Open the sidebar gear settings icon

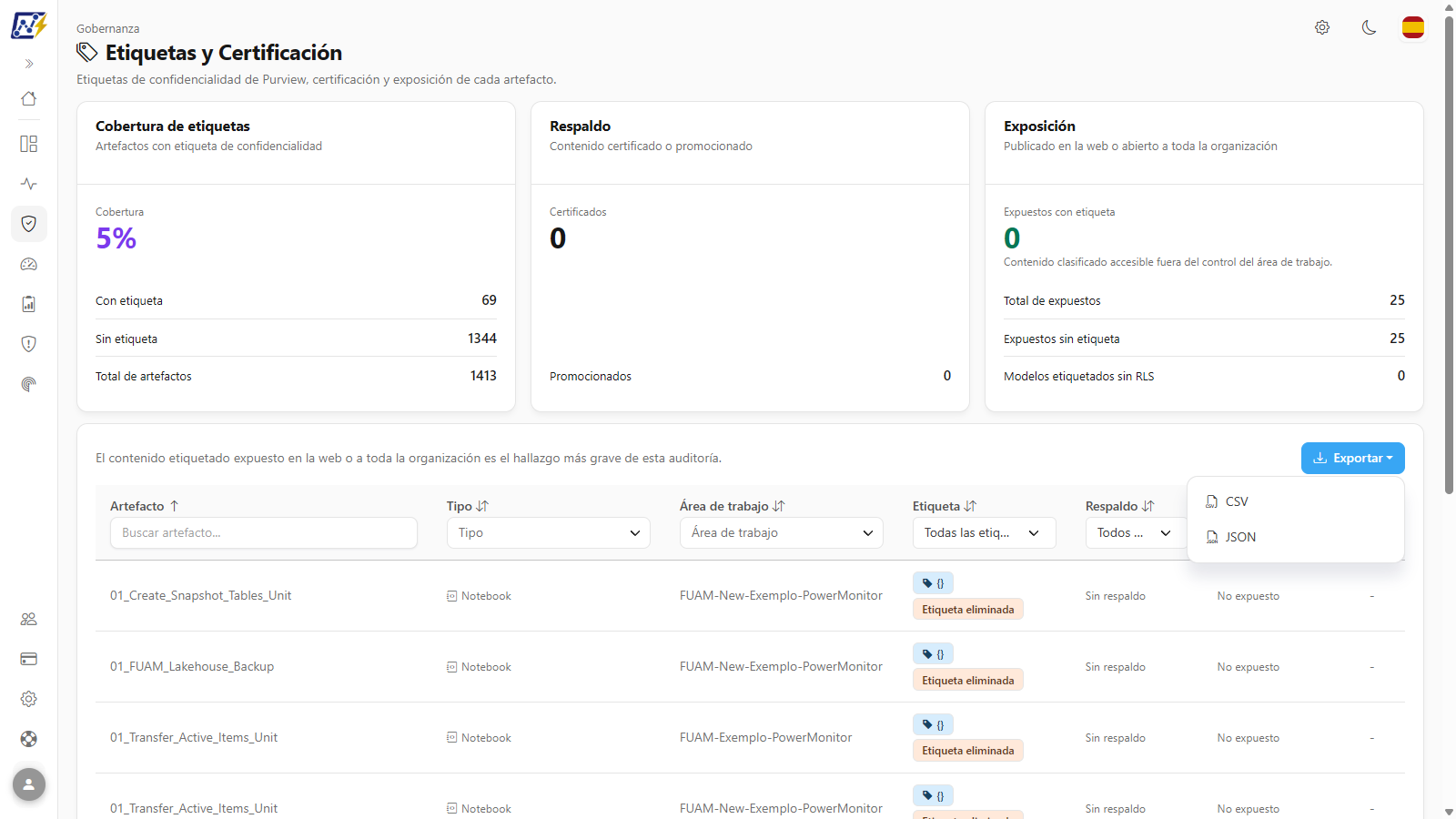(29, 699)
